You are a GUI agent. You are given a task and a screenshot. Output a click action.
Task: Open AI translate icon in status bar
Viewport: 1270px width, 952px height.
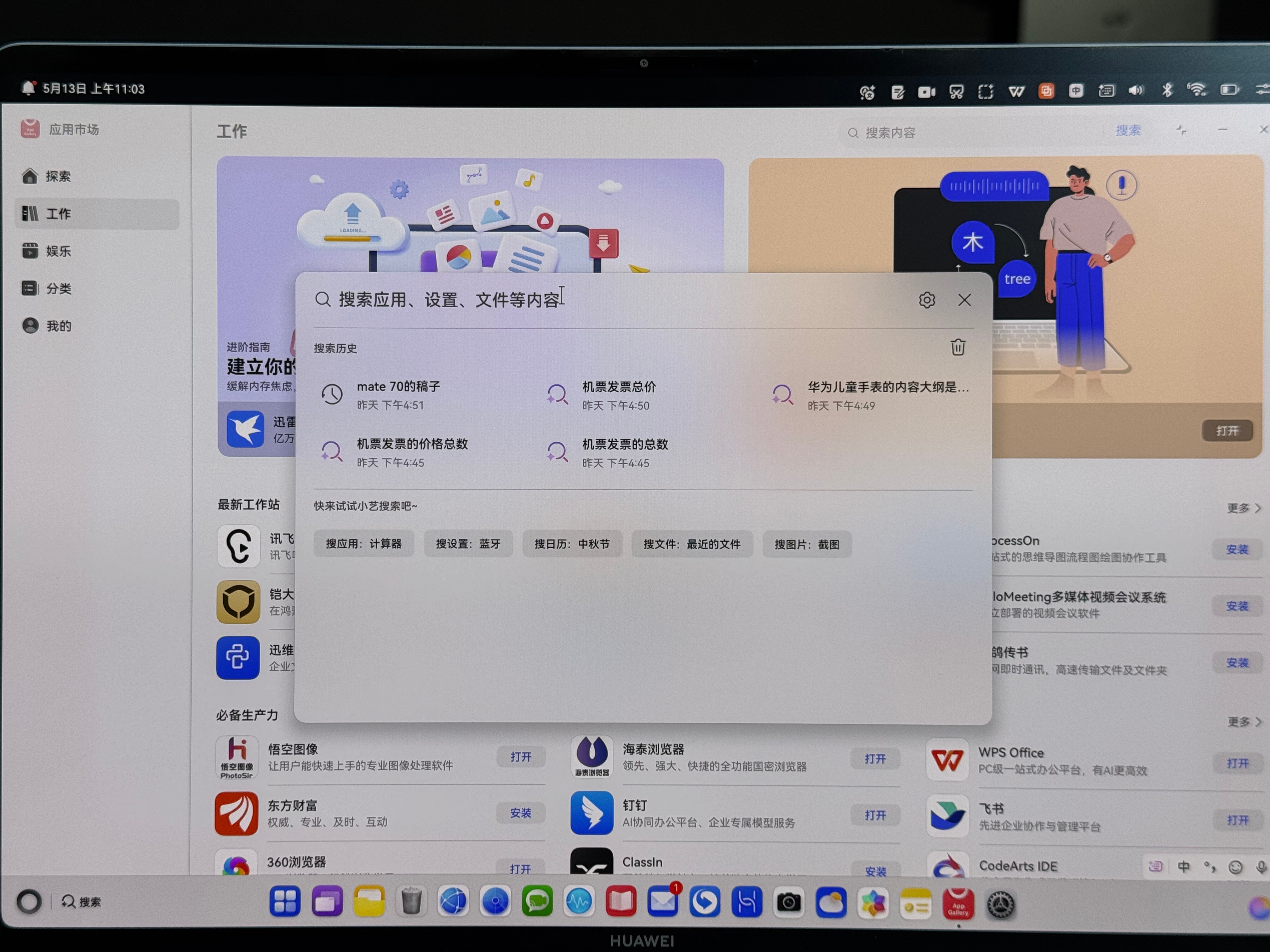pos(867,92)
